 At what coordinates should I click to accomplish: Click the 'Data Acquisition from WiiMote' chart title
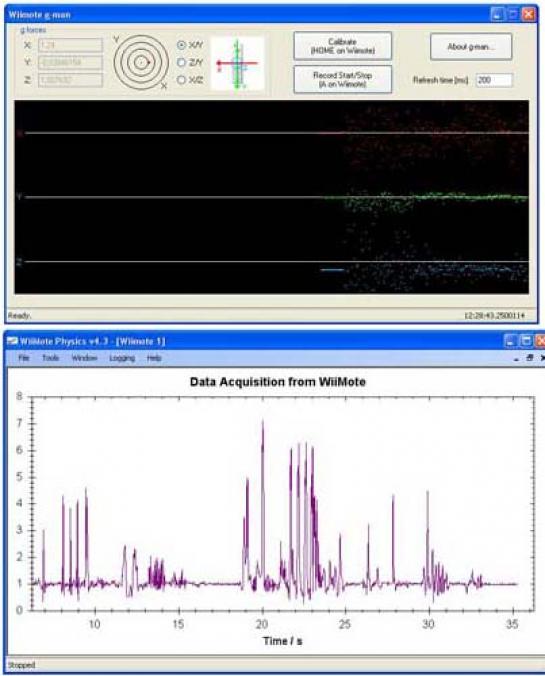[278, 382]
